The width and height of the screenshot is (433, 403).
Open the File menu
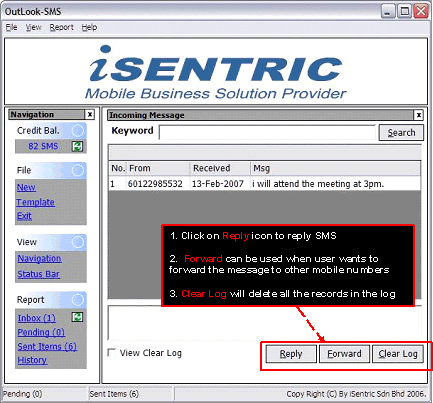pyautogui.click(x=11, y=27)
